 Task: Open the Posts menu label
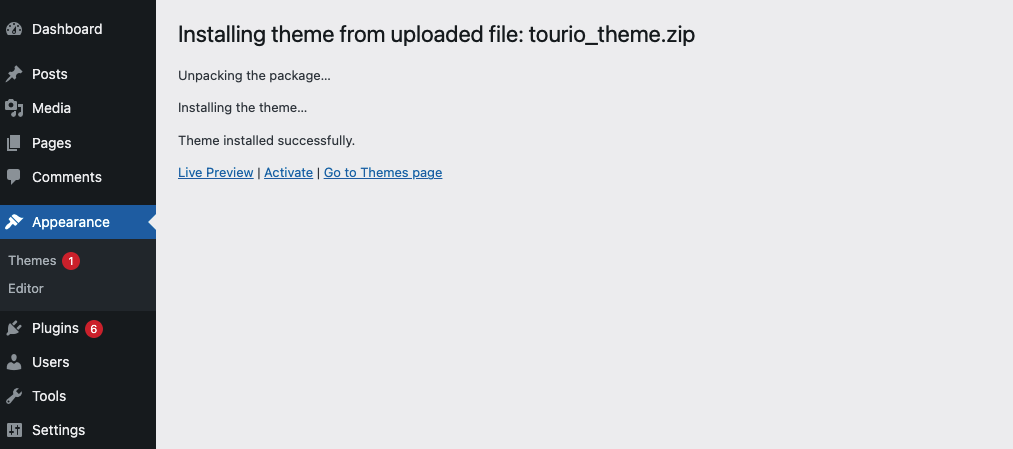[50, 74]
